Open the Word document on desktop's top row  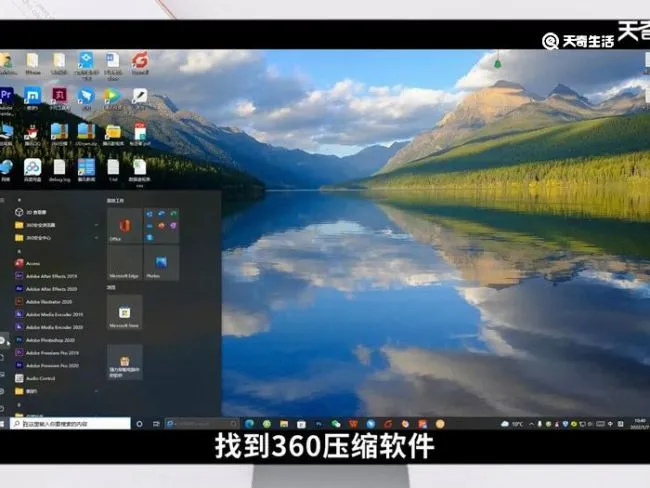pos(113,66)
